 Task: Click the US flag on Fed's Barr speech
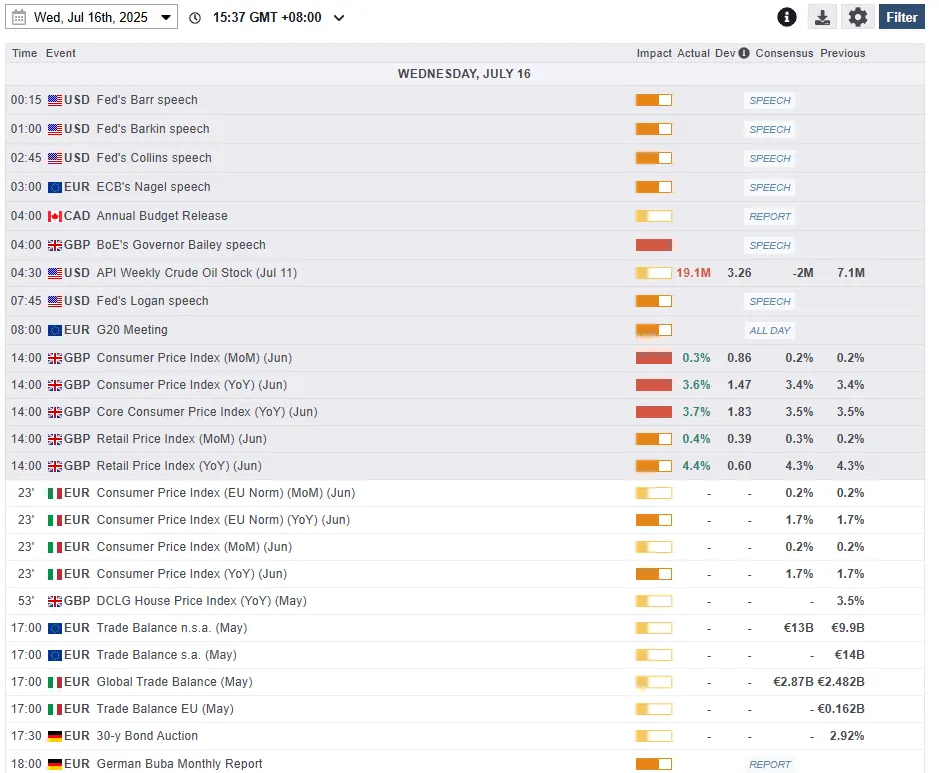tap(55, 100)
